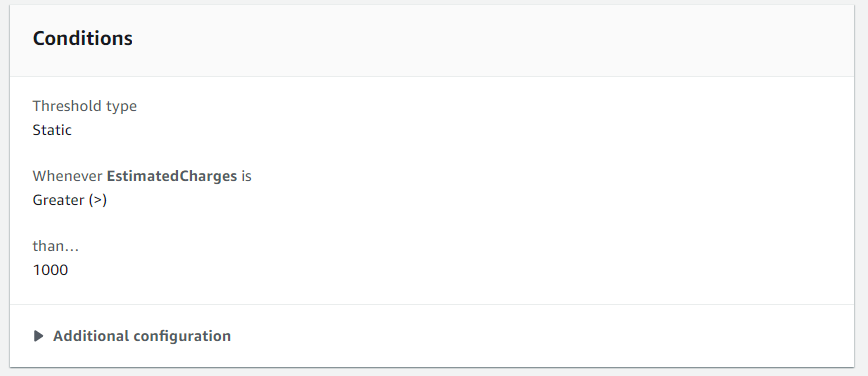
Task: Click the word 'Additional' in expander label
Action: (91, 336)
